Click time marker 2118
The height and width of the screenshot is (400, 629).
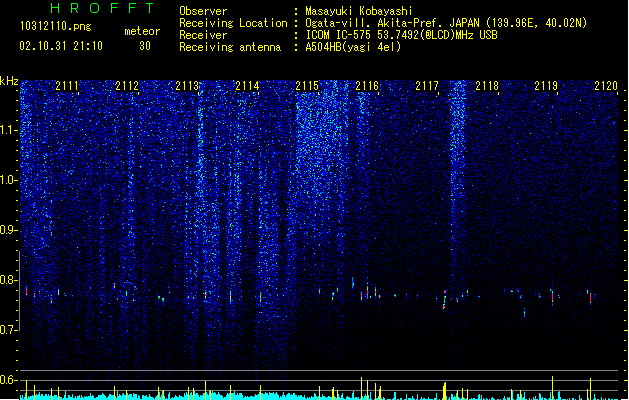tap(487, 86)
